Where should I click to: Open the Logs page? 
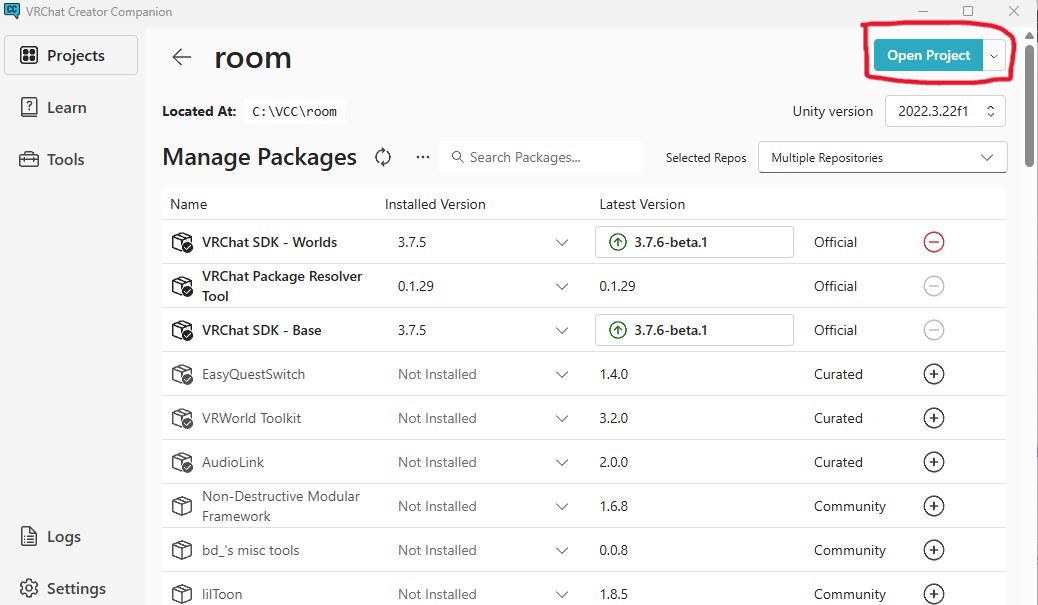(51, 537)
